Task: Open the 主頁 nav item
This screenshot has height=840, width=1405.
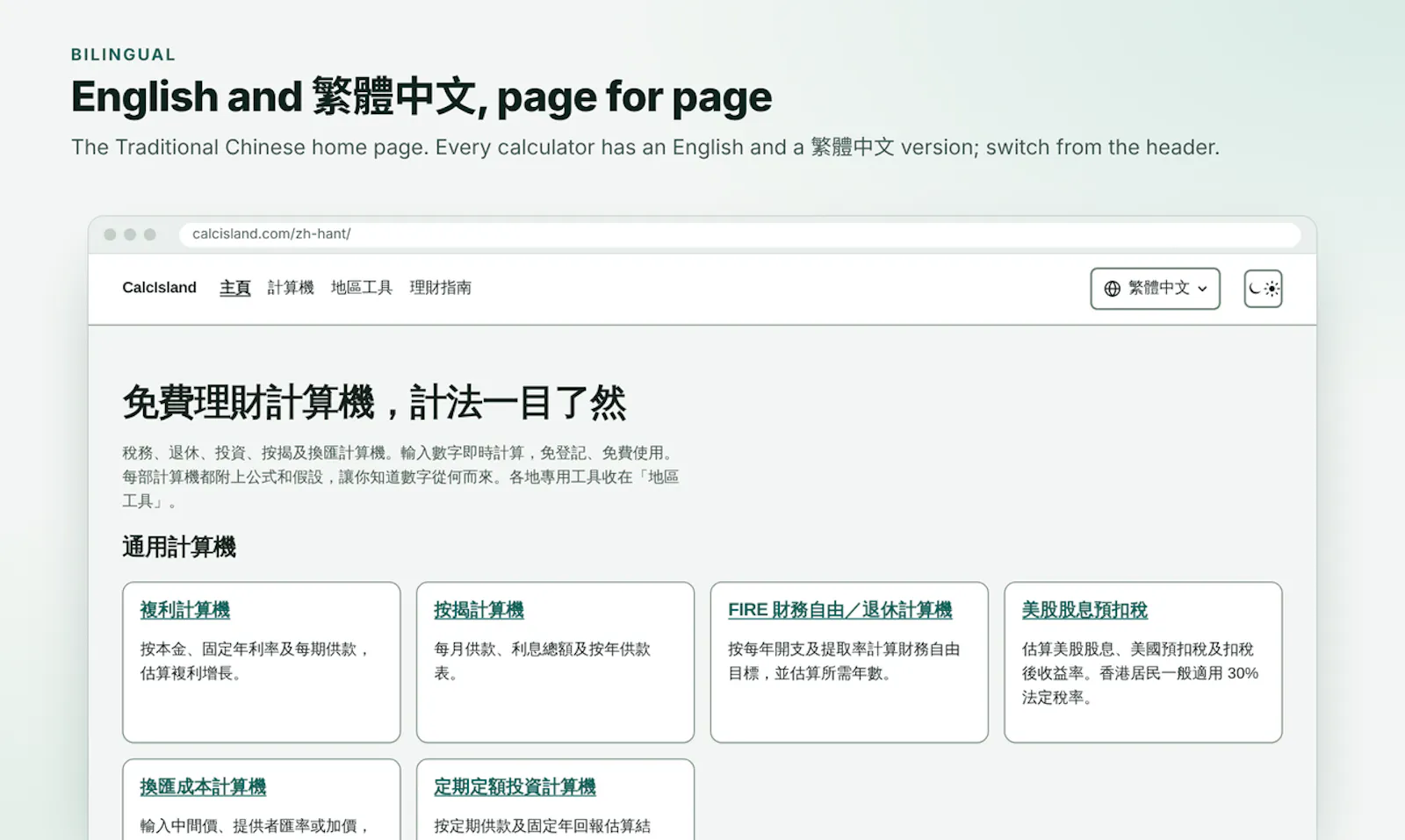Action: pyautogui.click(x=234, y=287)
